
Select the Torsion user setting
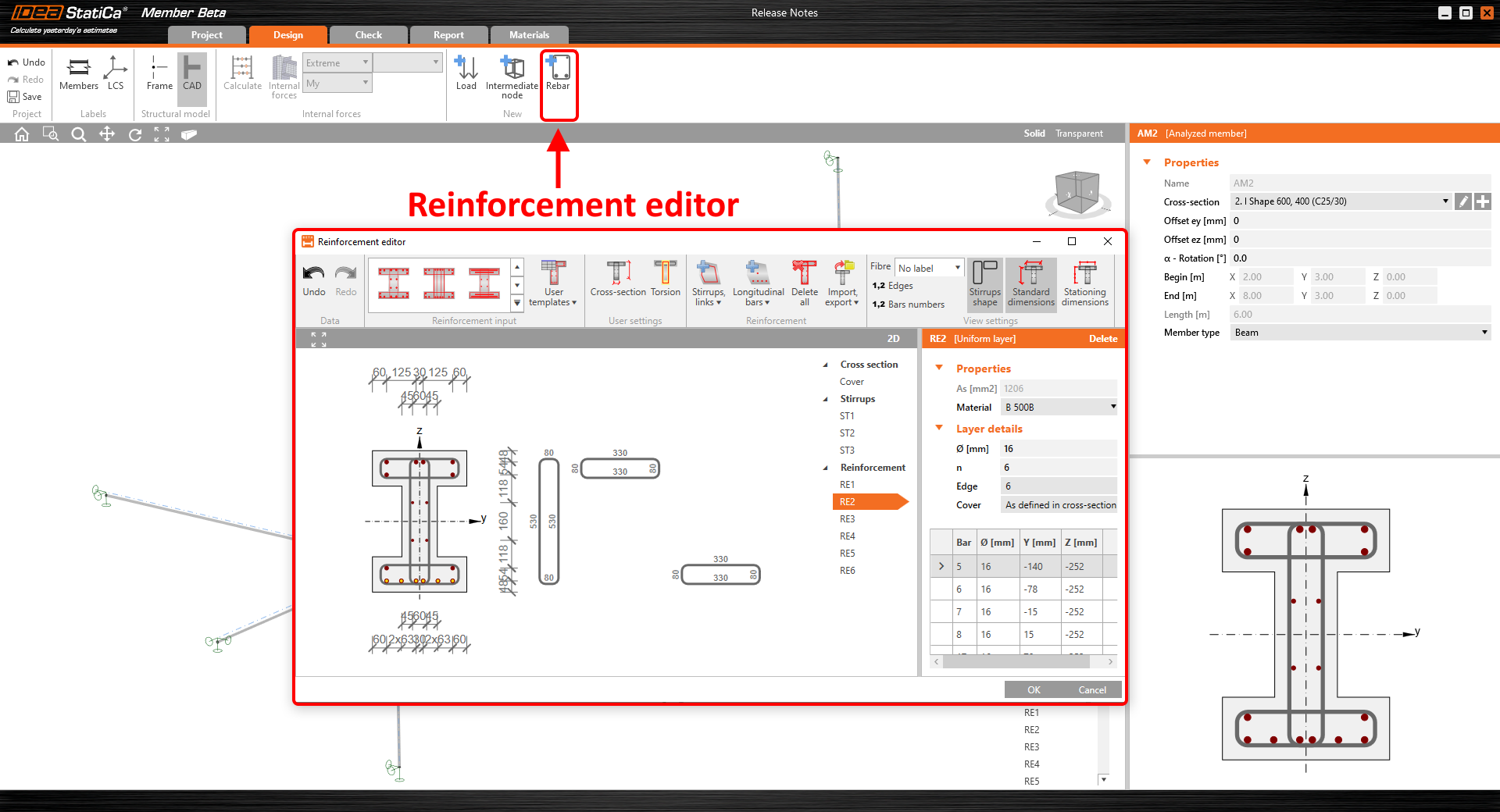click(x=665, y=280)
